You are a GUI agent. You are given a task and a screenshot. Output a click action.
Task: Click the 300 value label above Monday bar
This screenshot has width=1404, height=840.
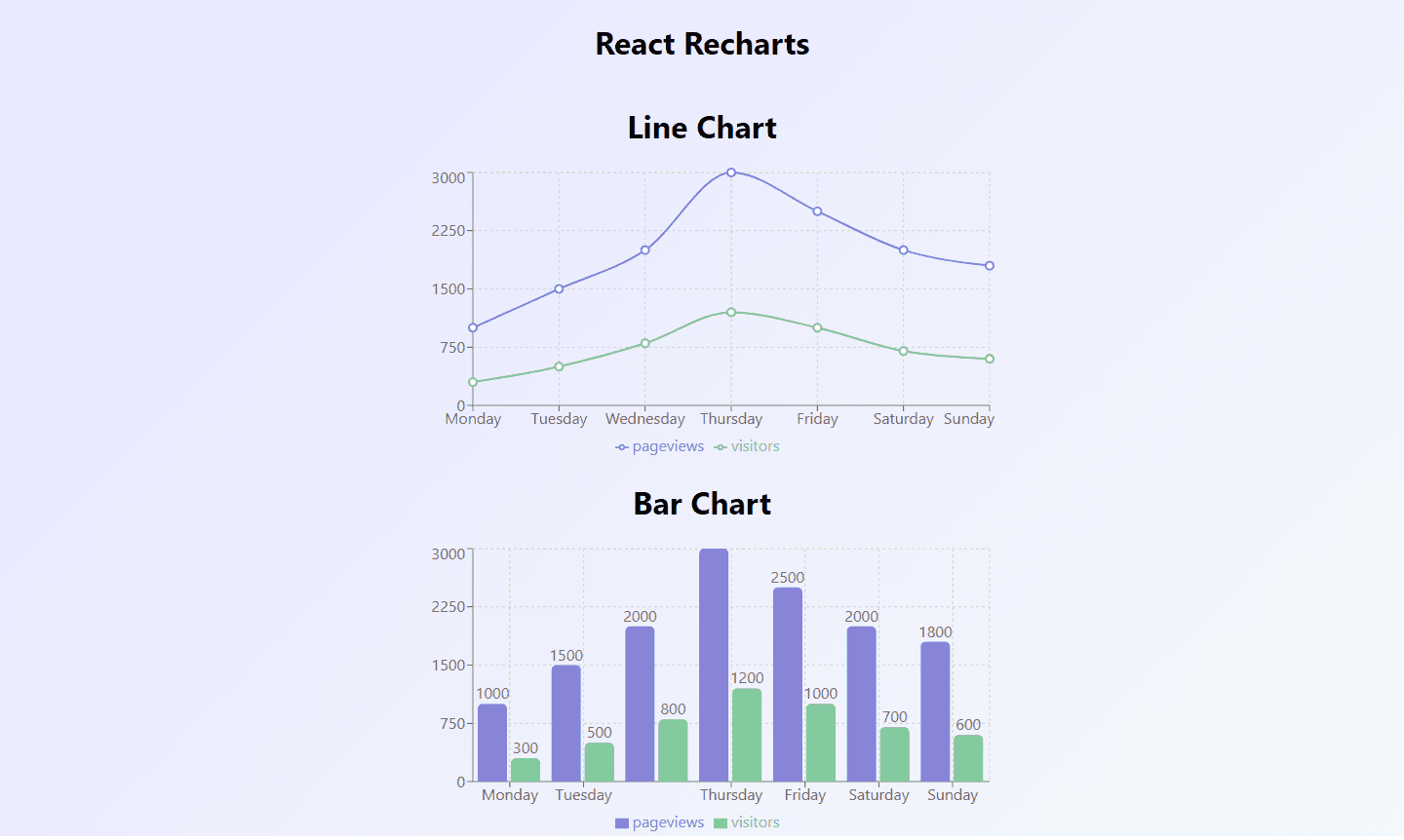pos(526,749)
